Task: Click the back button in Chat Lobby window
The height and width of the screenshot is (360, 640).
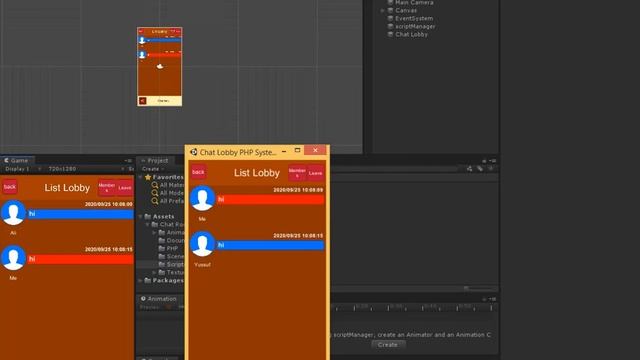Action: [x=198, y=172]
